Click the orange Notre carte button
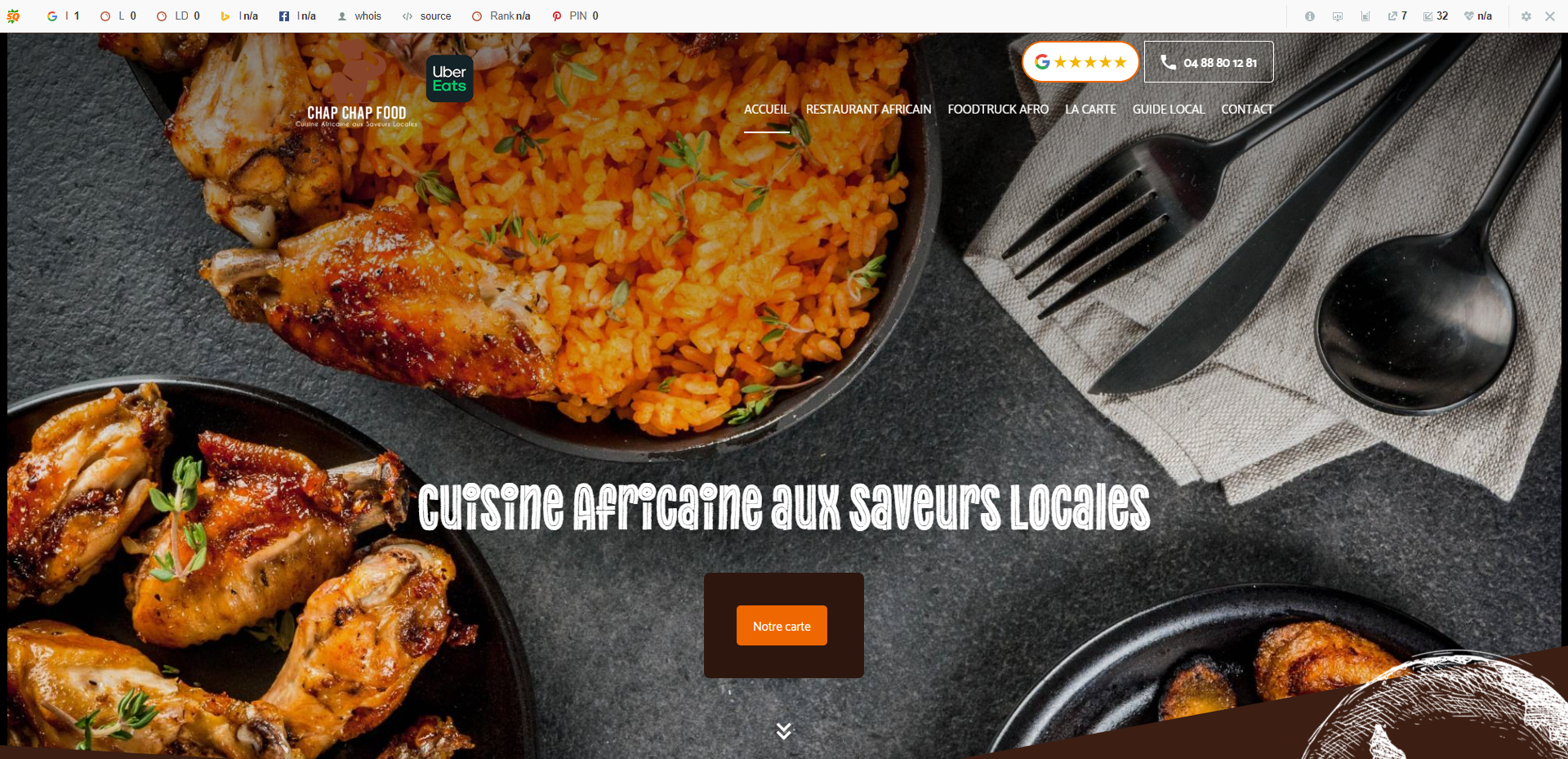This screenshot has width=1568, height=759. click(x=782, y=626)
